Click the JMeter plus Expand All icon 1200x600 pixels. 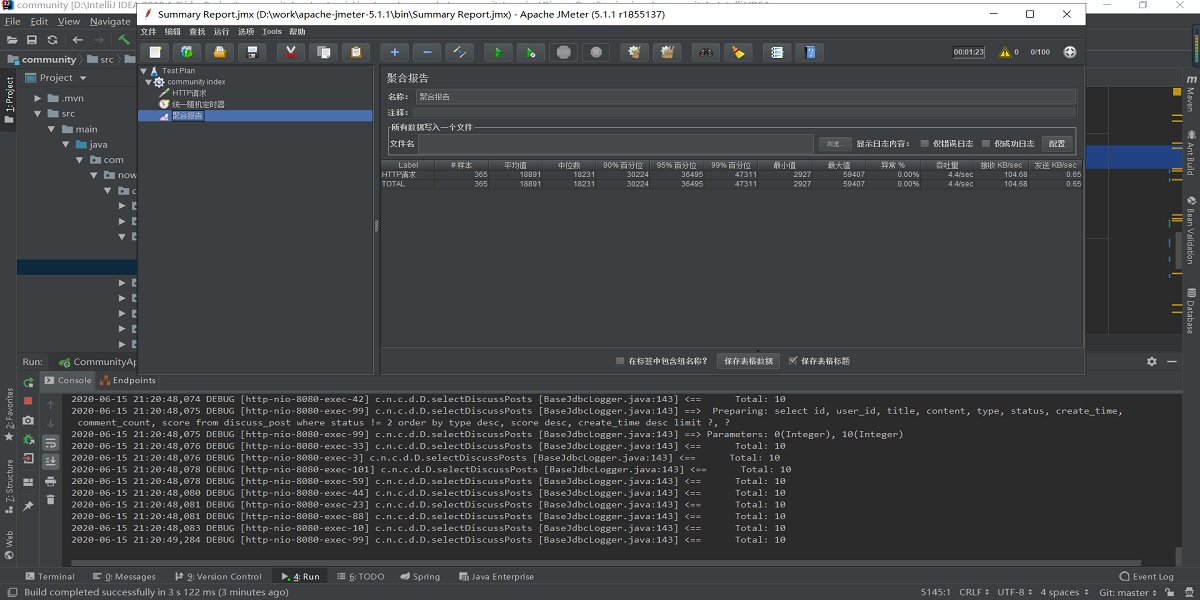click(394, 52)
